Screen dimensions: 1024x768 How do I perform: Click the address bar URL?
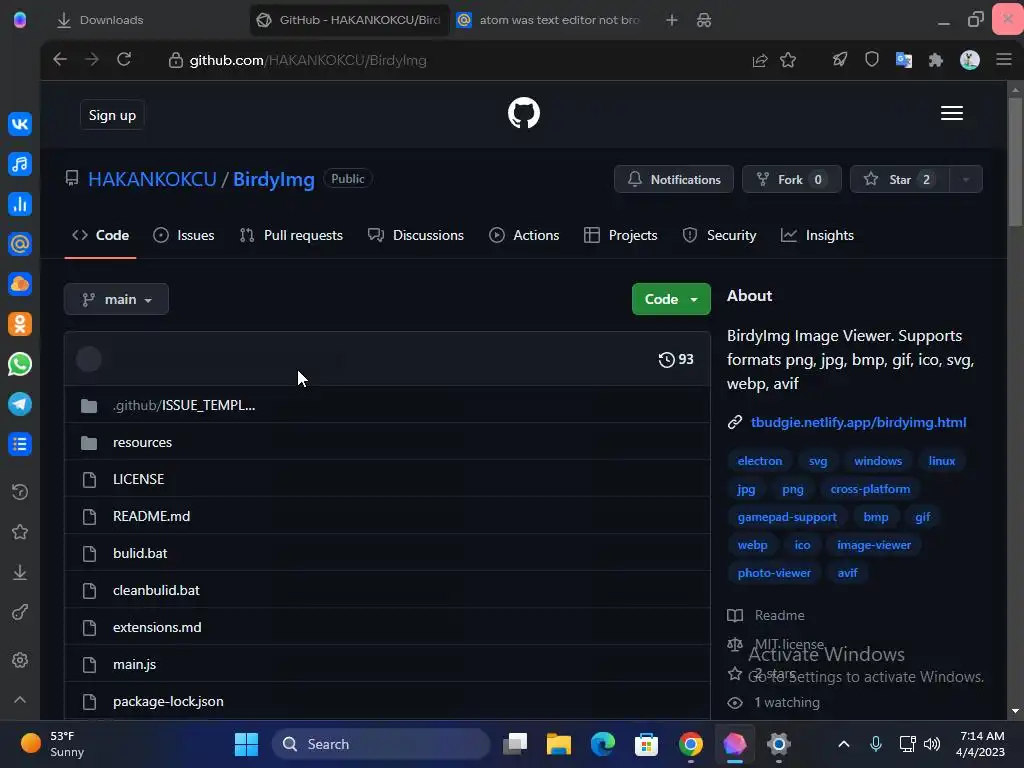click(x=308, y=60)
